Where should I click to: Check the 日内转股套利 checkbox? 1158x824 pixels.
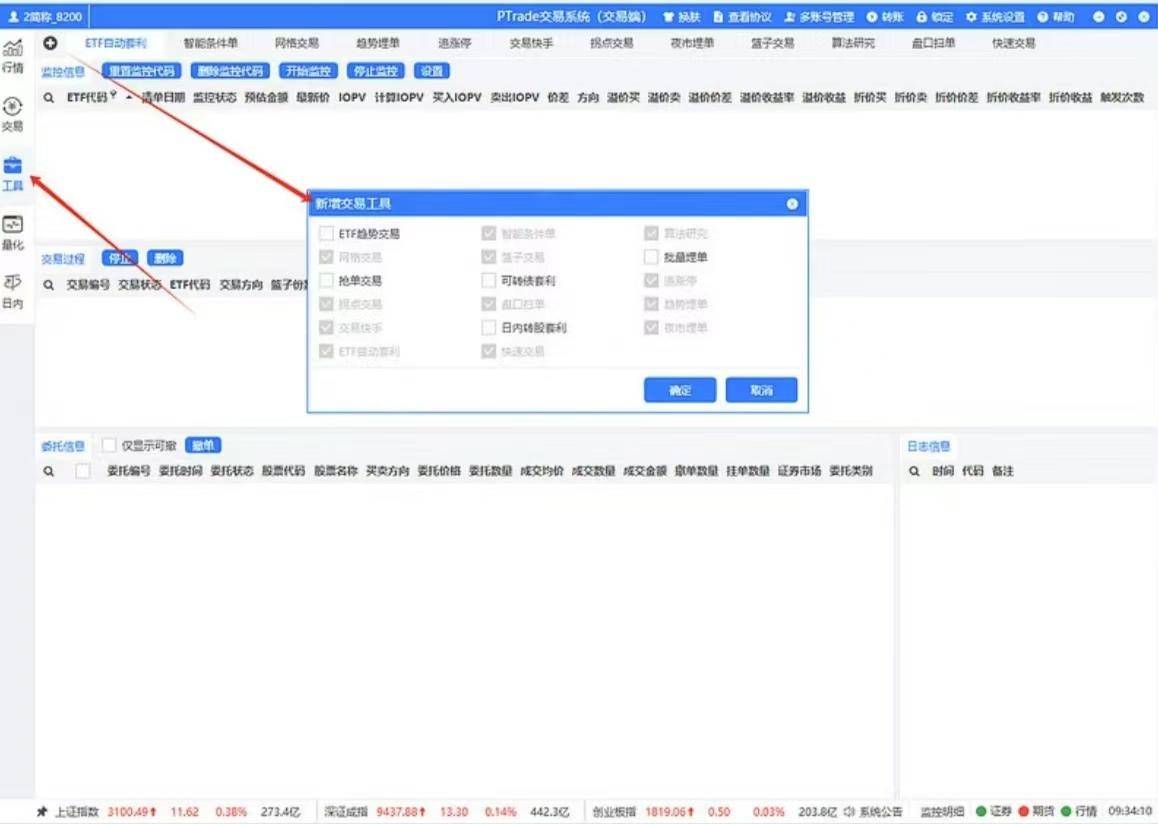point(488,327)
